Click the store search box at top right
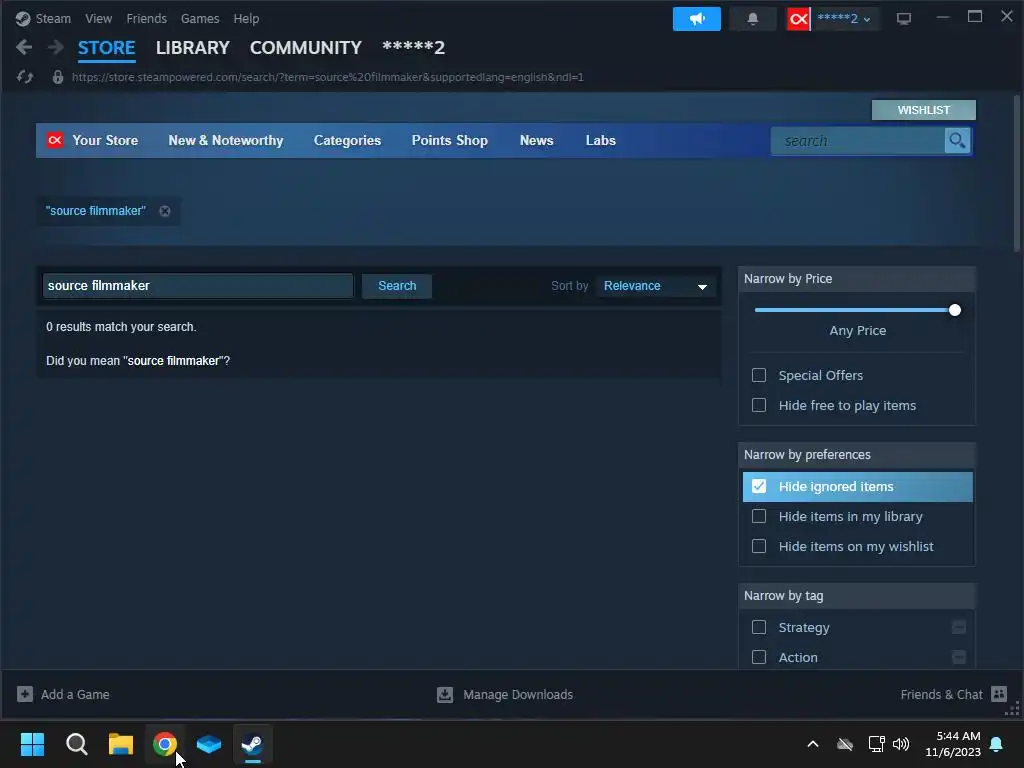 coord(857,140)
